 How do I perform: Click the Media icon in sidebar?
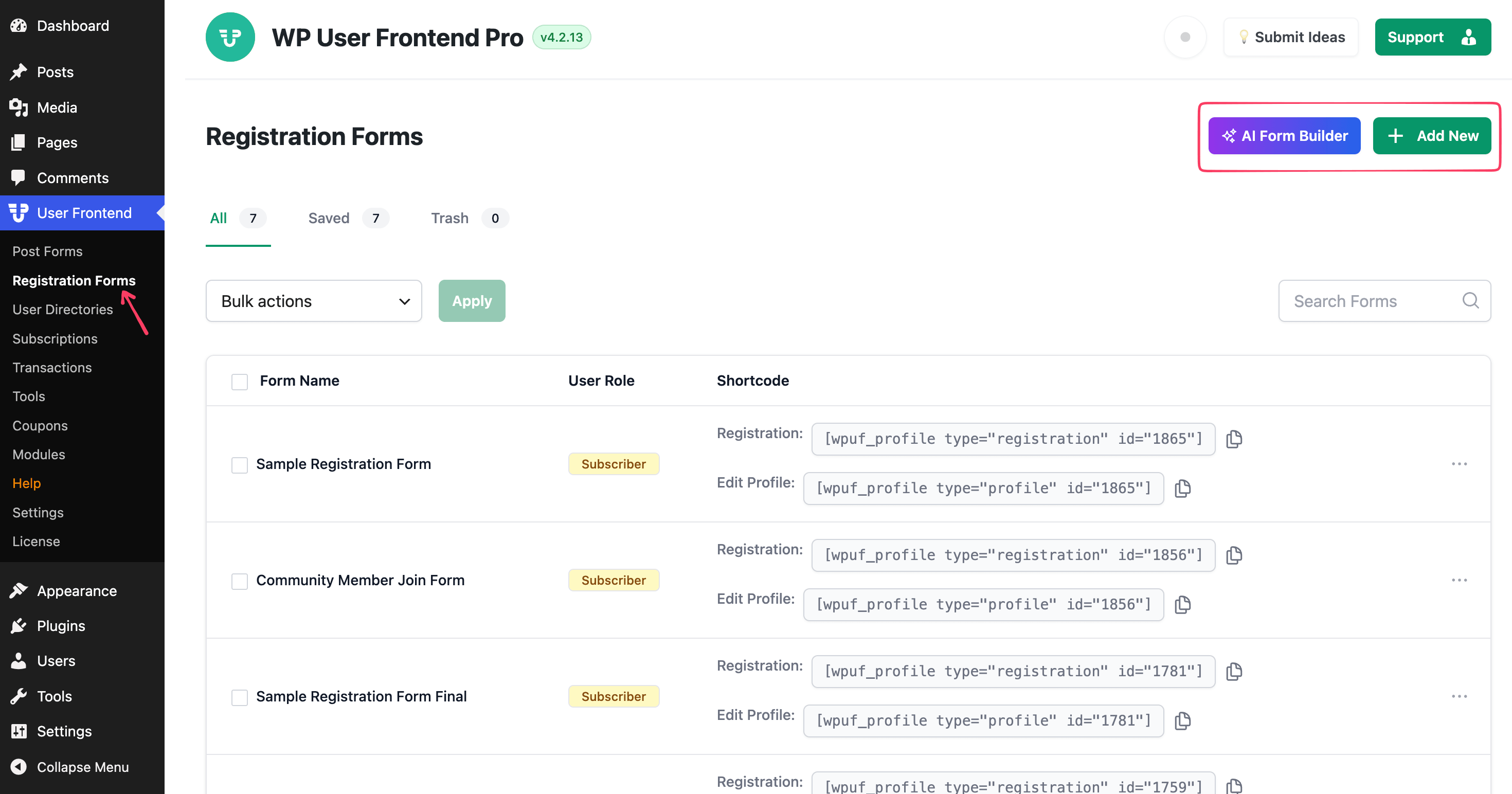(19, 107)
